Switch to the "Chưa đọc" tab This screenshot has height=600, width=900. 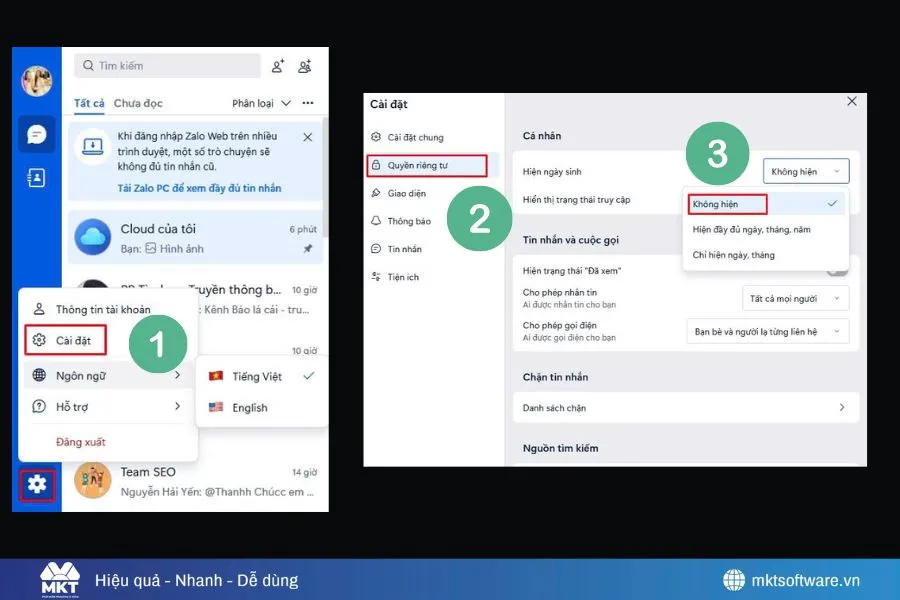click(138, 103)
